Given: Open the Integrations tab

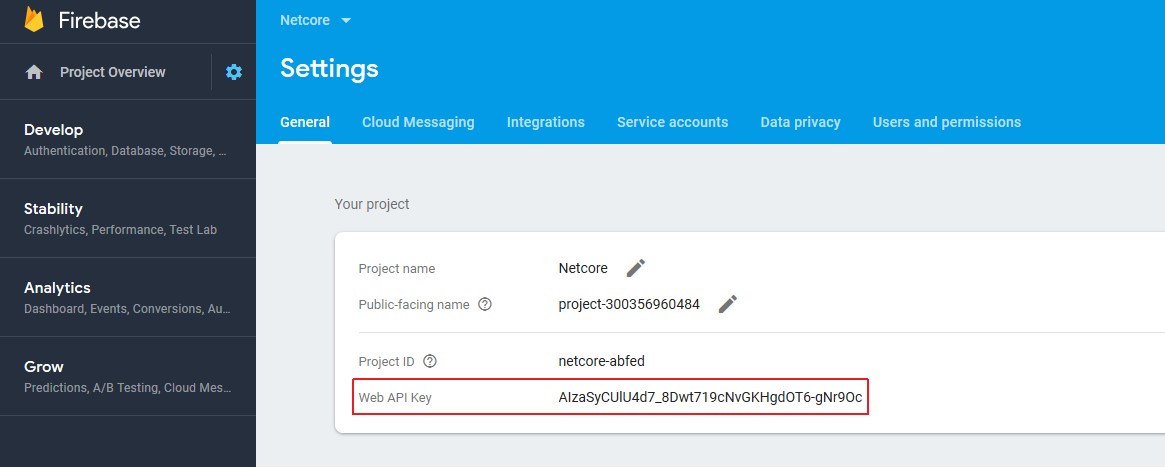Looking at the screenshot, I should pos(545,122).
